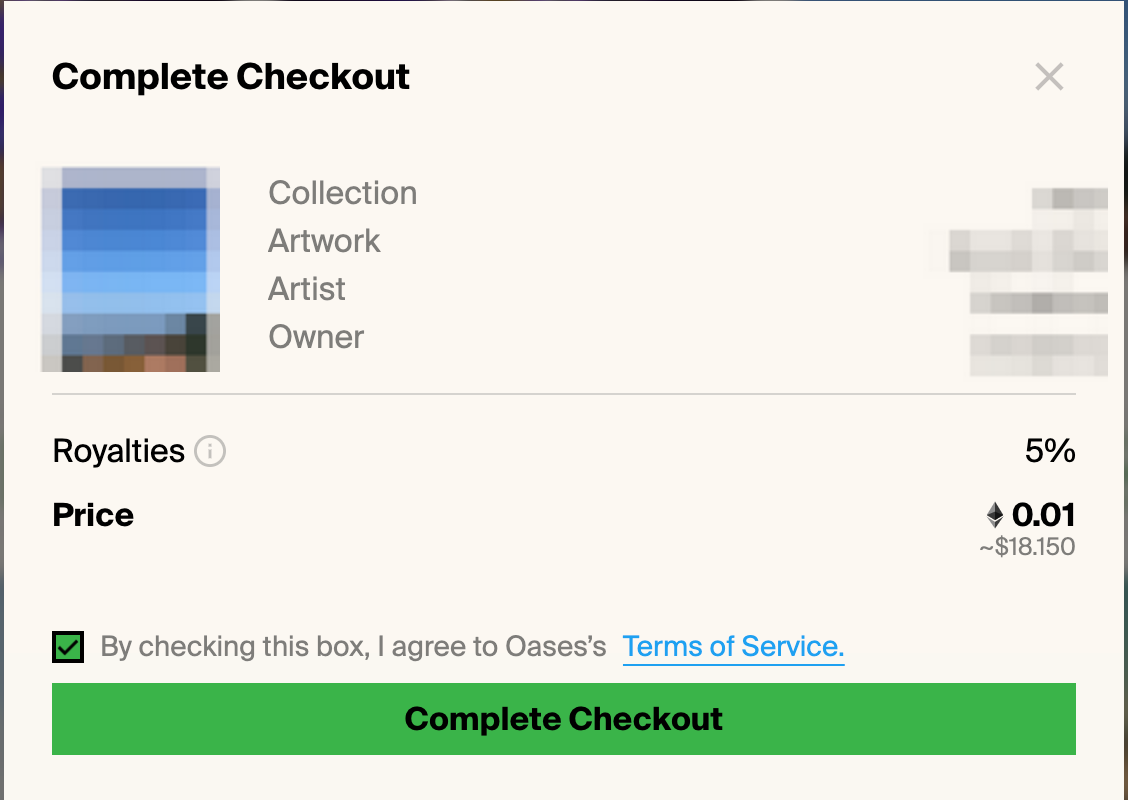Viewport: 1128px width, 800px height.
Task: Click the ~$18.150 dollar estimate
Action: coord(1027,547)
